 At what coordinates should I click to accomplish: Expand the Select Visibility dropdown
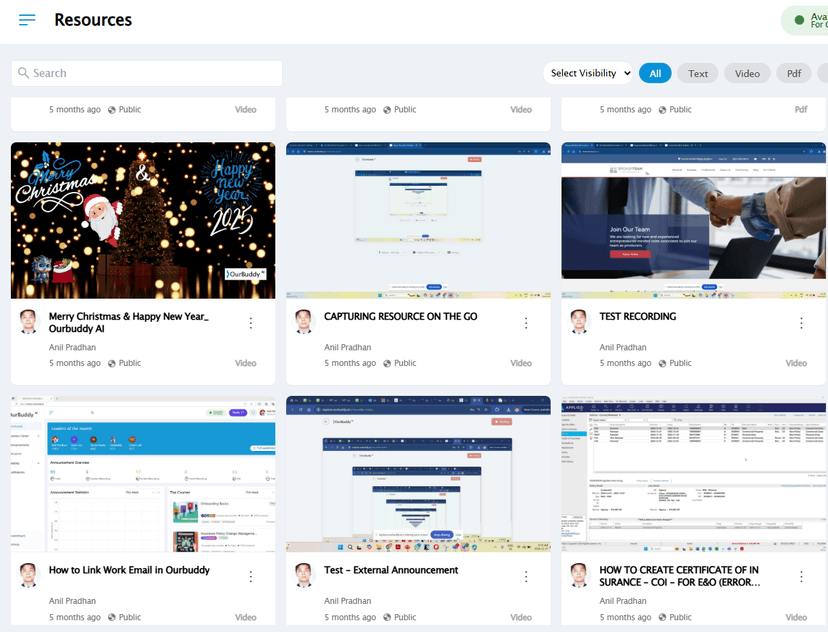pyautogui.click(x=590, y=73)
